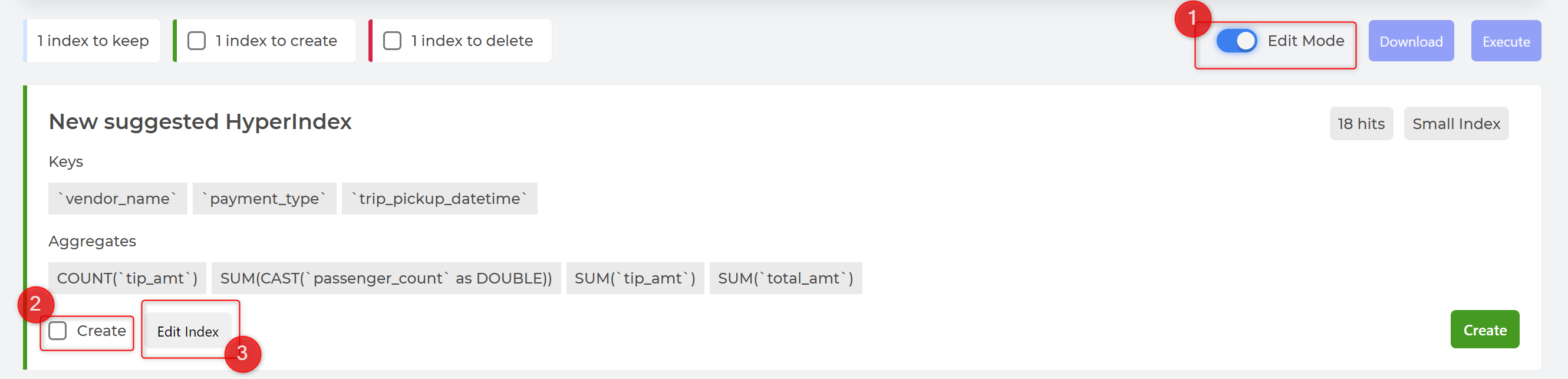The height and width of the screenshot is (379, 1568).
Task: Select the `vendor_name` key chip
Action: click(117, 198)
